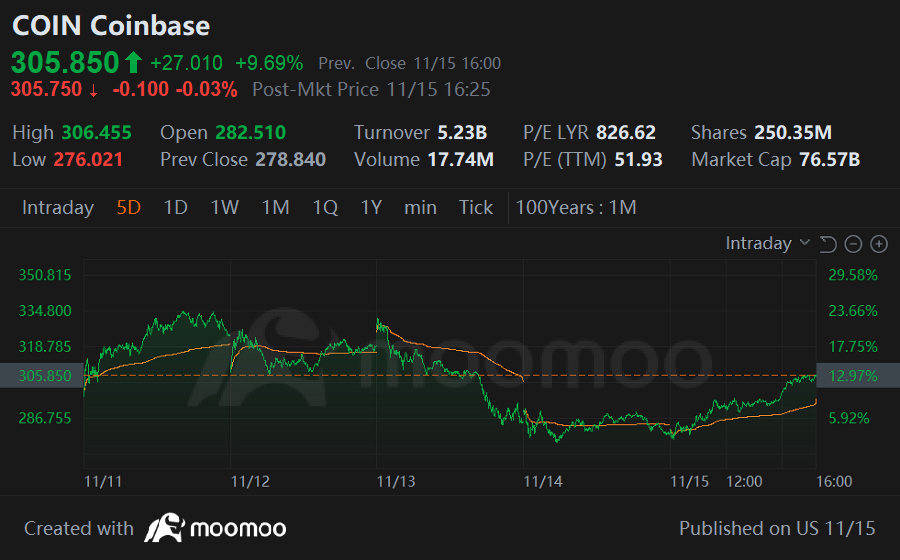Click the moomoo bull logo

coord(164,528)
